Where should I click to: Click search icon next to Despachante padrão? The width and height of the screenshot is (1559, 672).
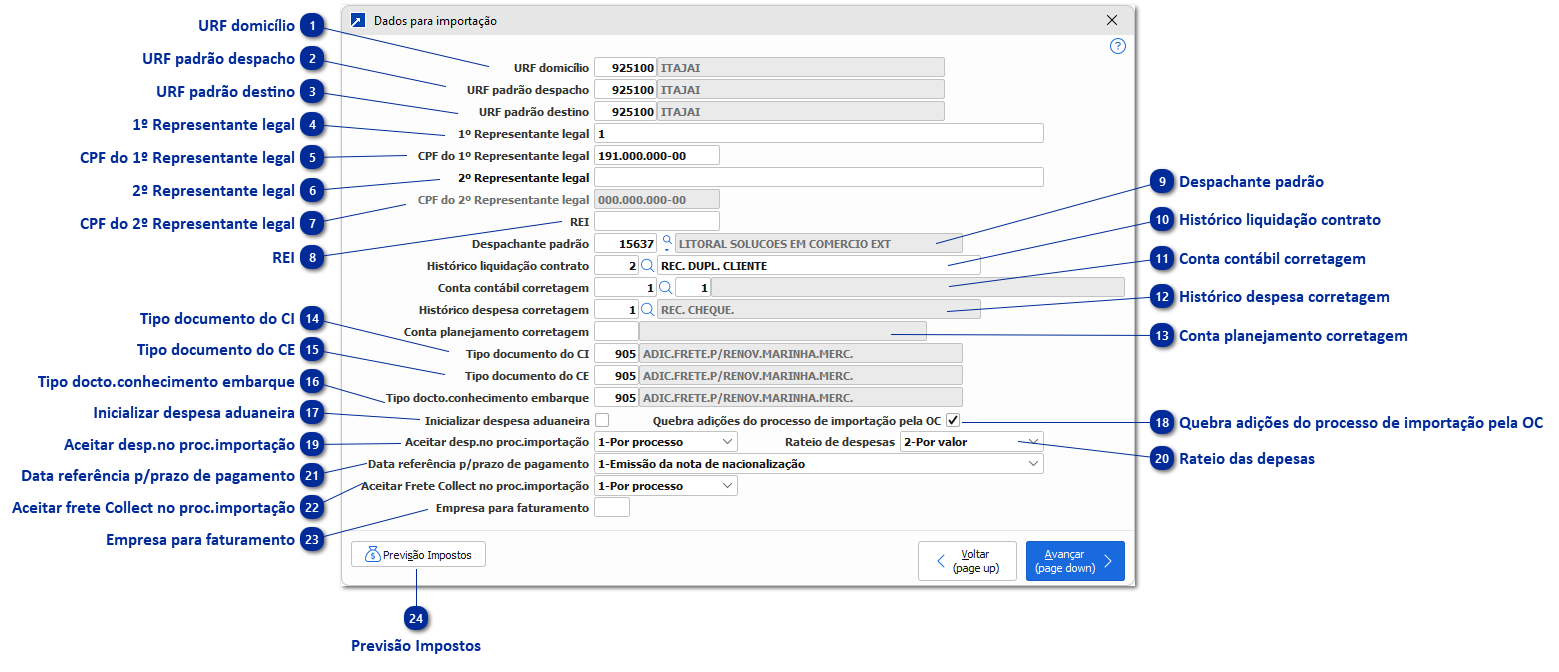(667, 243)
